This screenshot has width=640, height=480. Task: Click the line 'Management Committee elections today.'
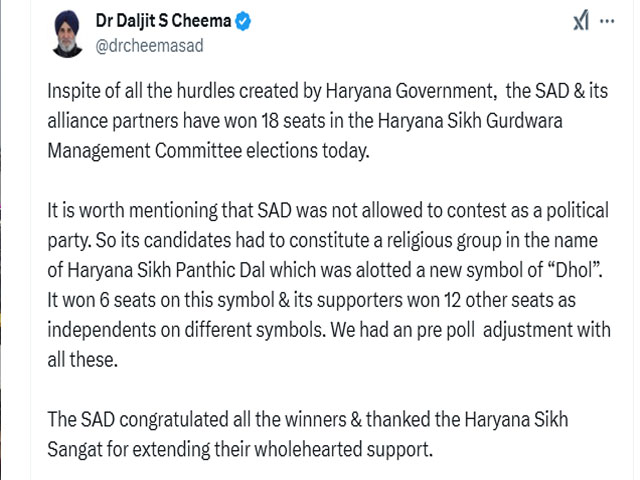point(208,150)
